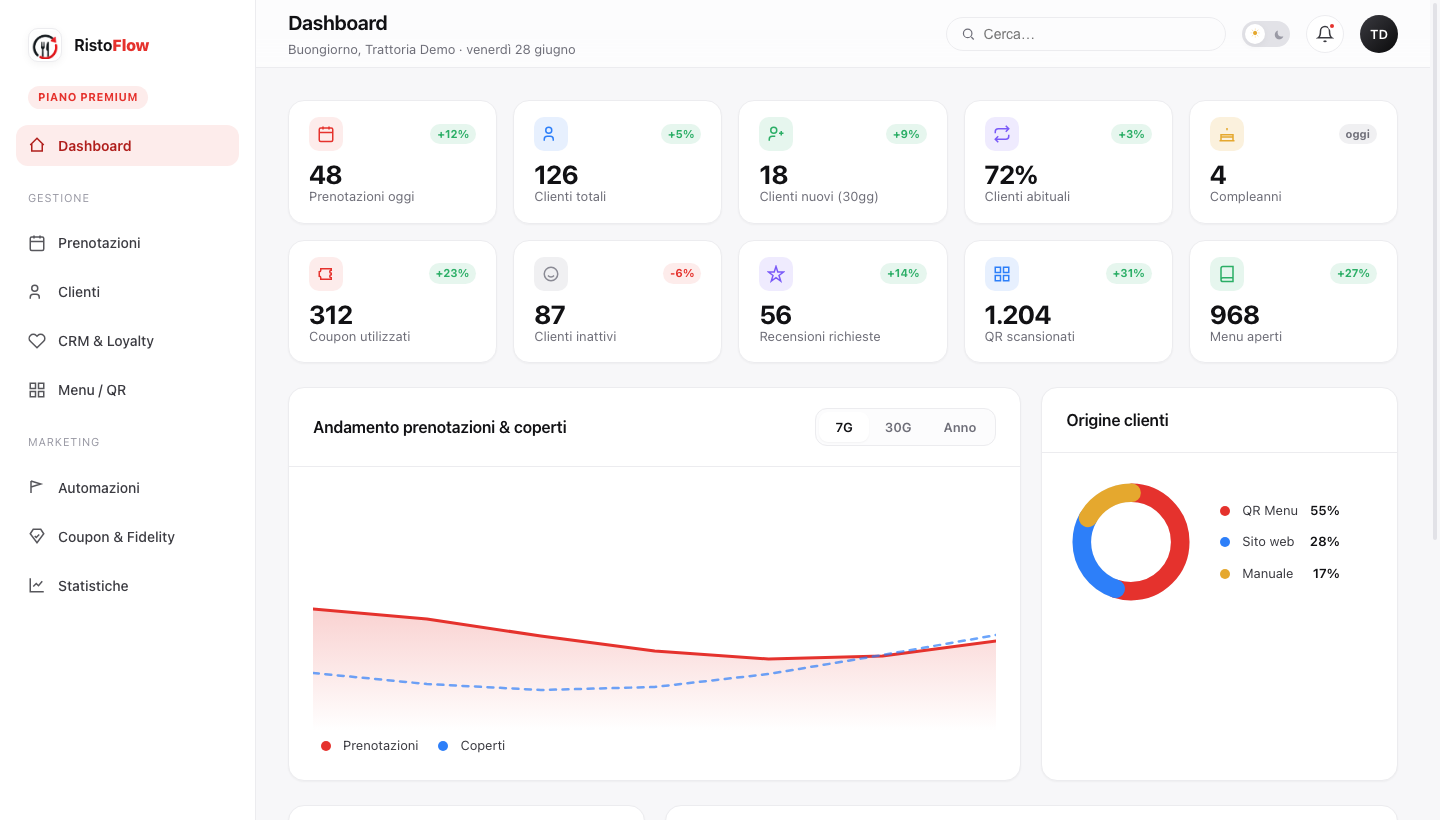The width and height of the screenshot is (1440, 820).
Task: Click the book icon on Menu aperti card
Action: (x=1227, y=274)
